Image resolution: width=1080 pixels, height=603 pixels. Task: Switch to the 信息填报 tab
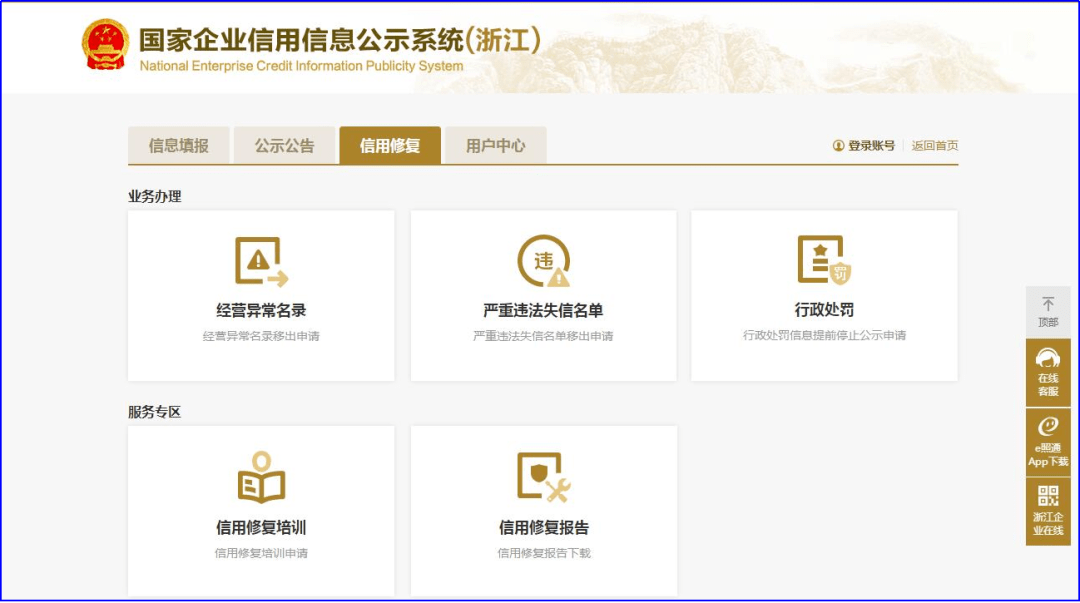tap(178, 144)
